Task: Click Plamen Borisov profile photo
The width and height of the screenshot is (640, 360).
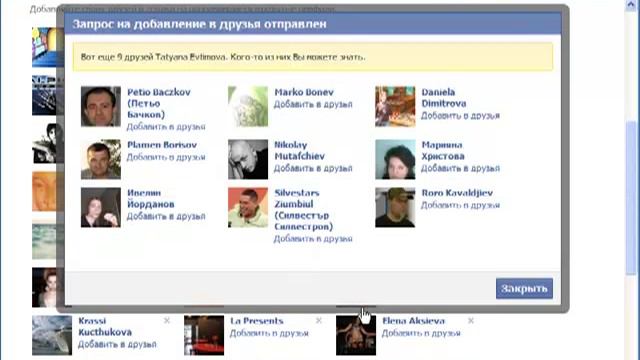Action: click(x=101, y=159)
